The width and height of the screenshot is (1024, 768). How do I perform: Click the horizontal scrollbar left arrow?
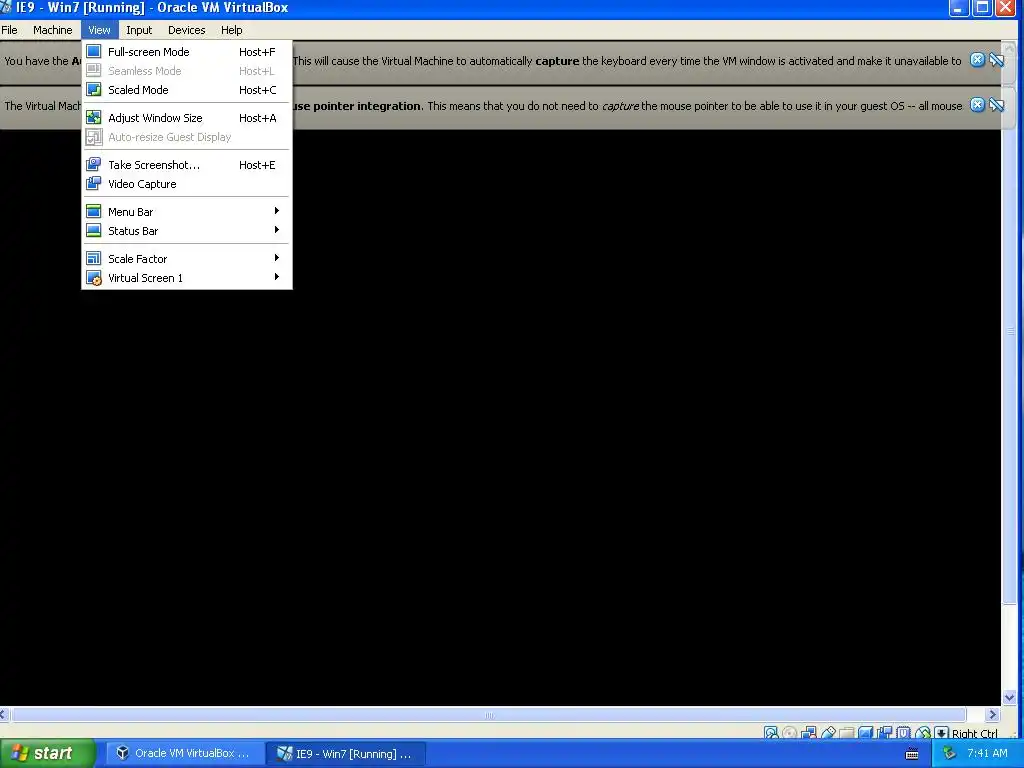coord(4,714)
